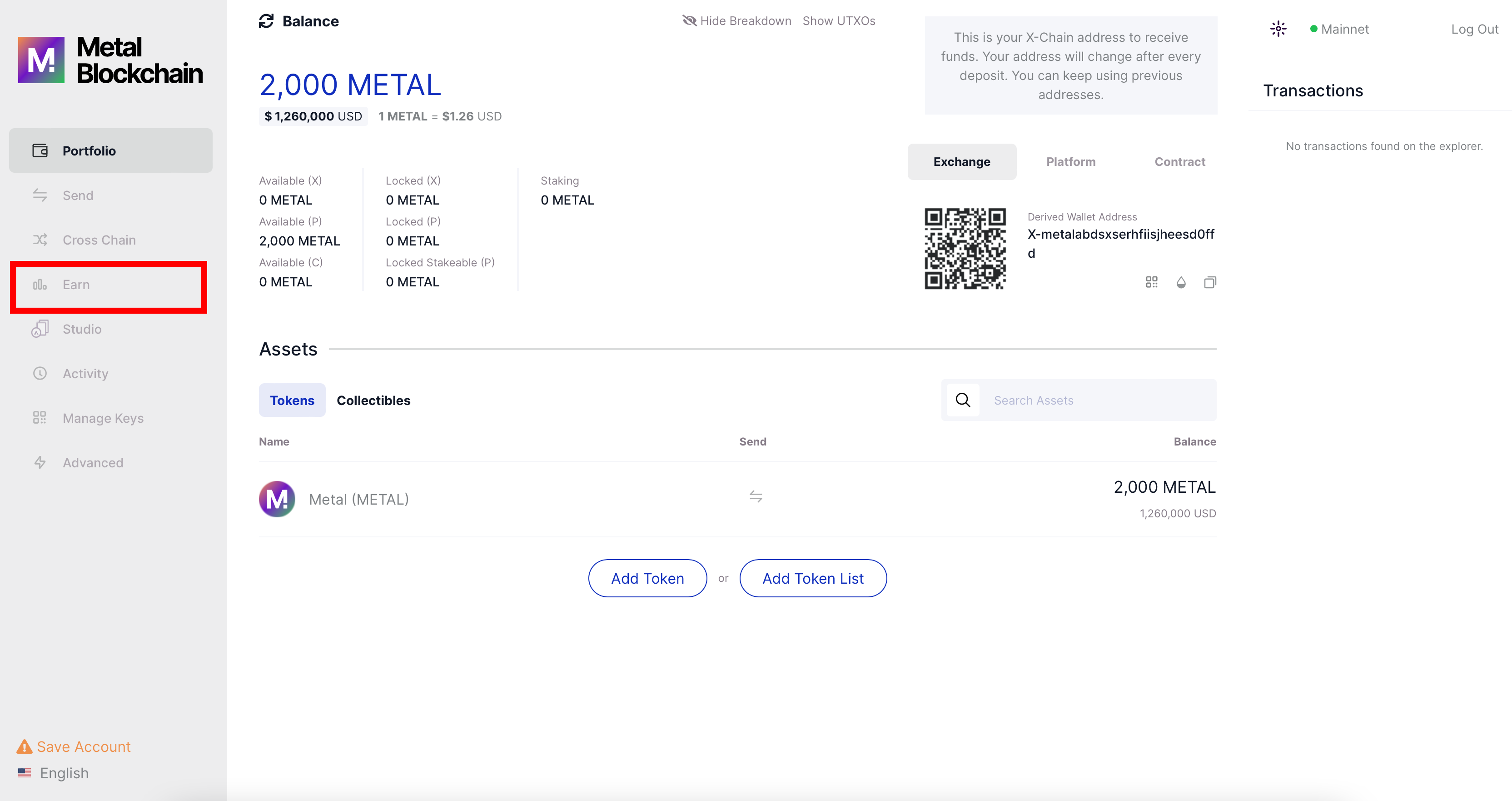Screen dimensions: 1512x801
Task: Click the faucet droplet icon
Action: tap(1181, 282)
